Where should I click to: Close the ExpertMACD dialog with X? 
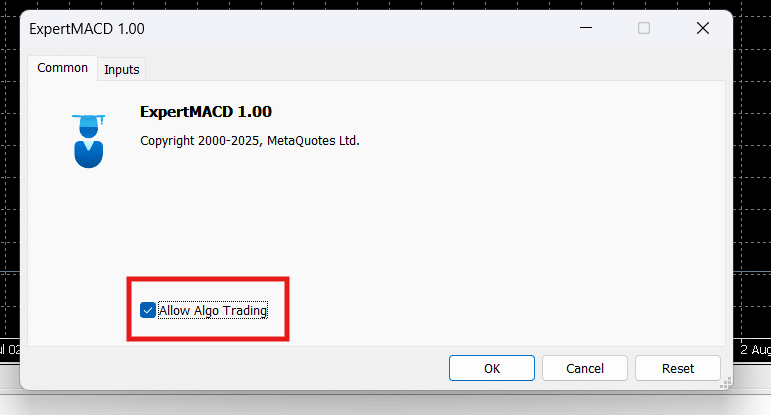[x=703, y=28]
